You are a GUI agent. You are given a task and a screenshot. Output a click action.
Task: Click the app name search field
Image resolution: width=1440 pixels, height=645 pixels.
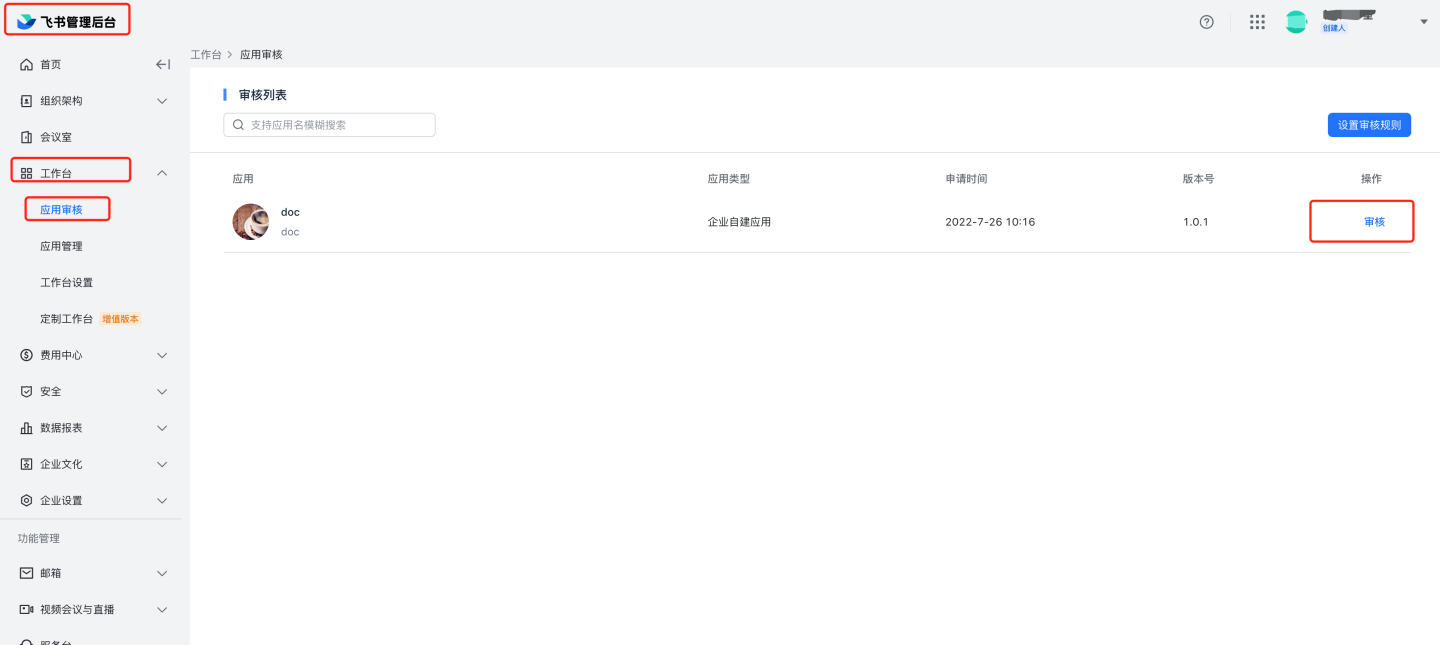[330, 125]
